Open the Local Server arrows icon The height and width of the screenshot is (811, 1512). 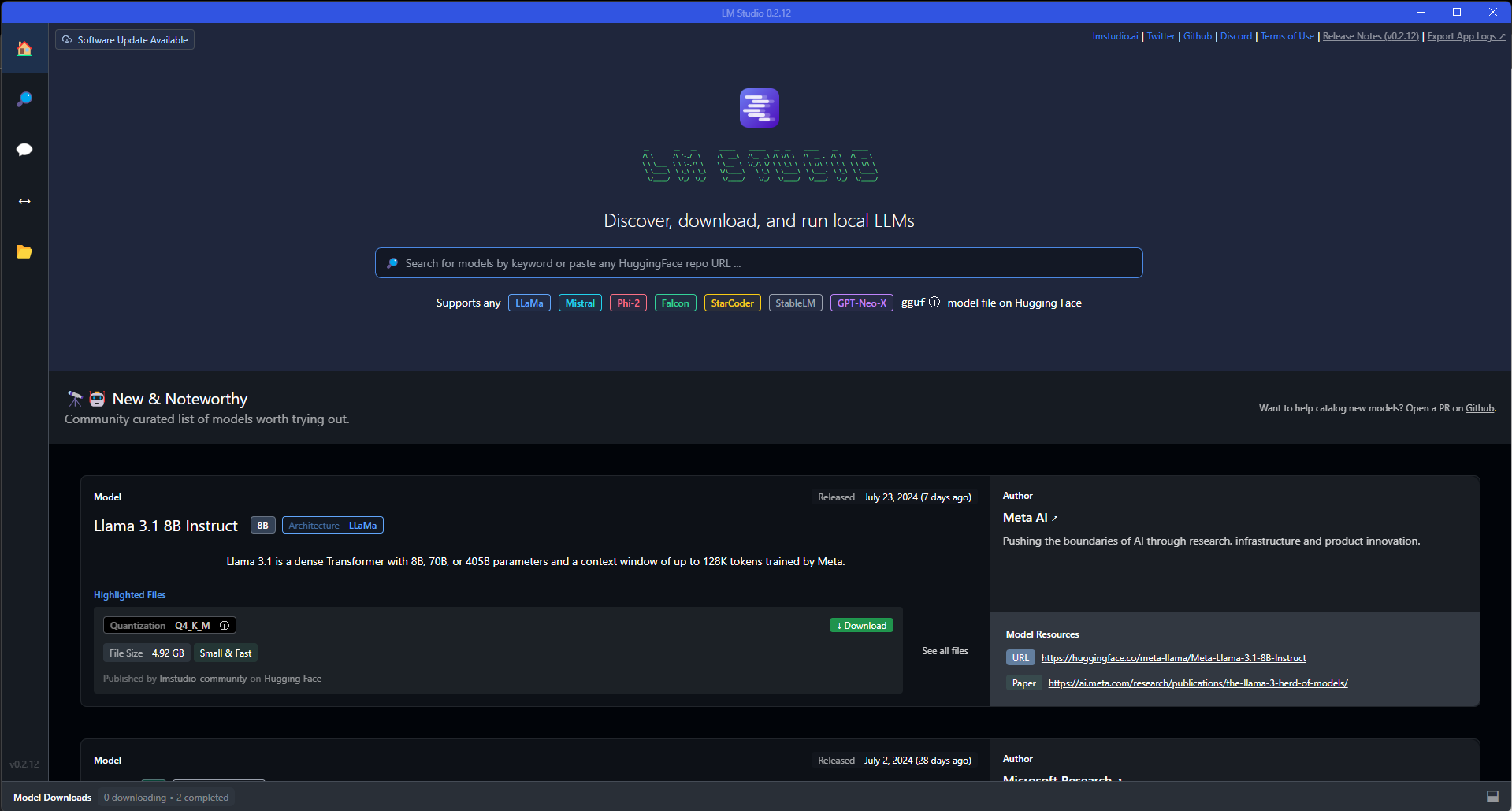[x=24, y=201]
